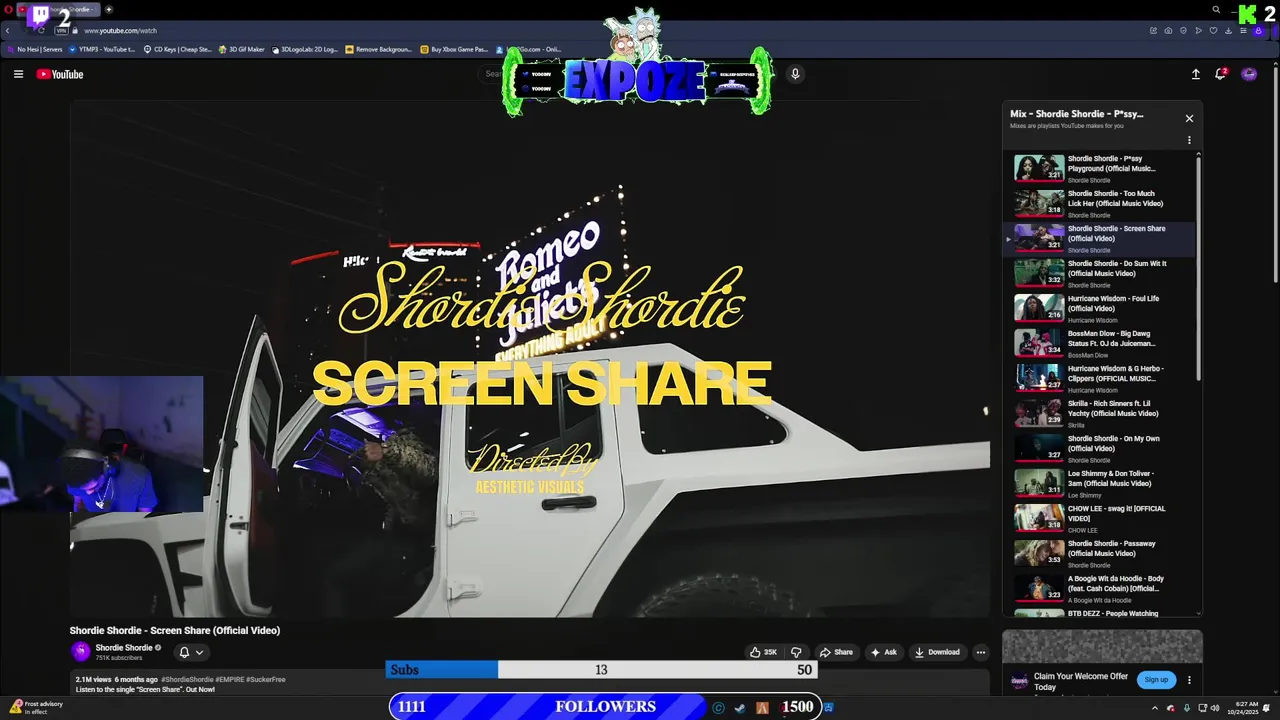Open the Opera downloads icon
1280x720 pixels.
point(1228,31)
